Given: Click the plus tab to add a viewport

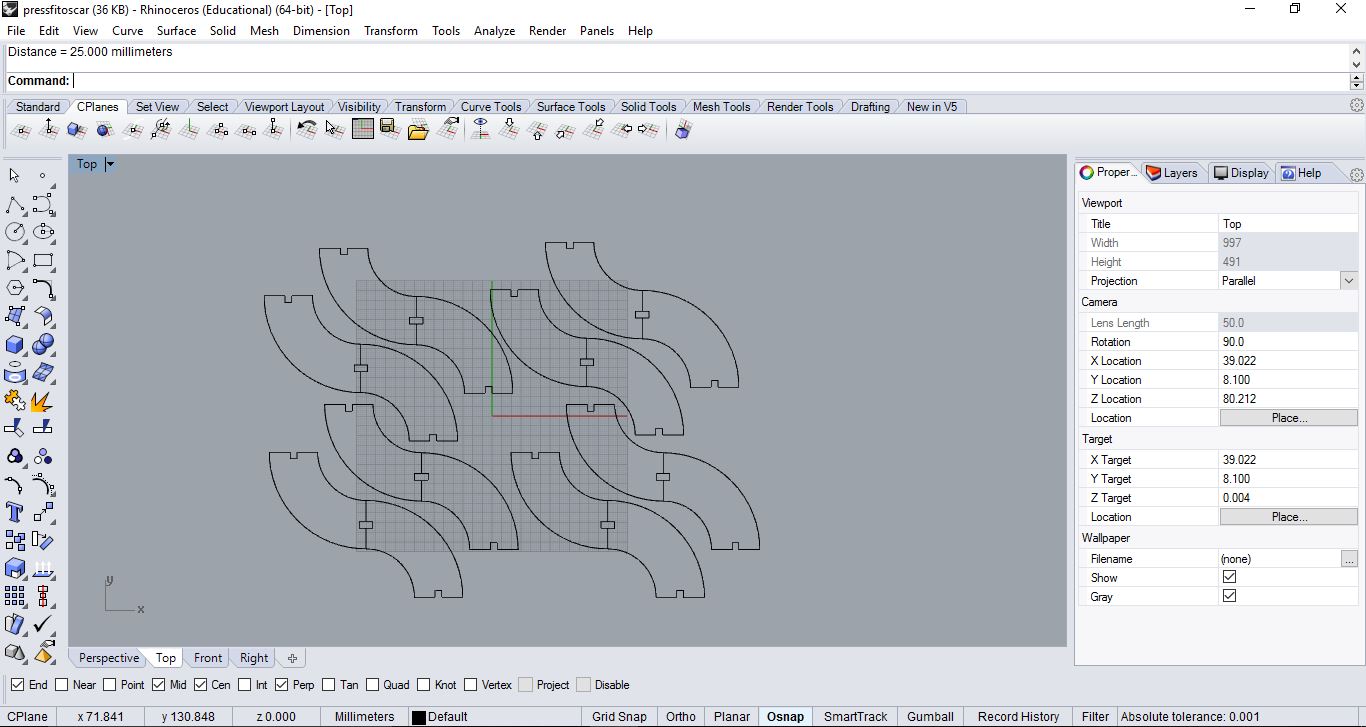Looking at the screenshot, I should tap(292, 658).
